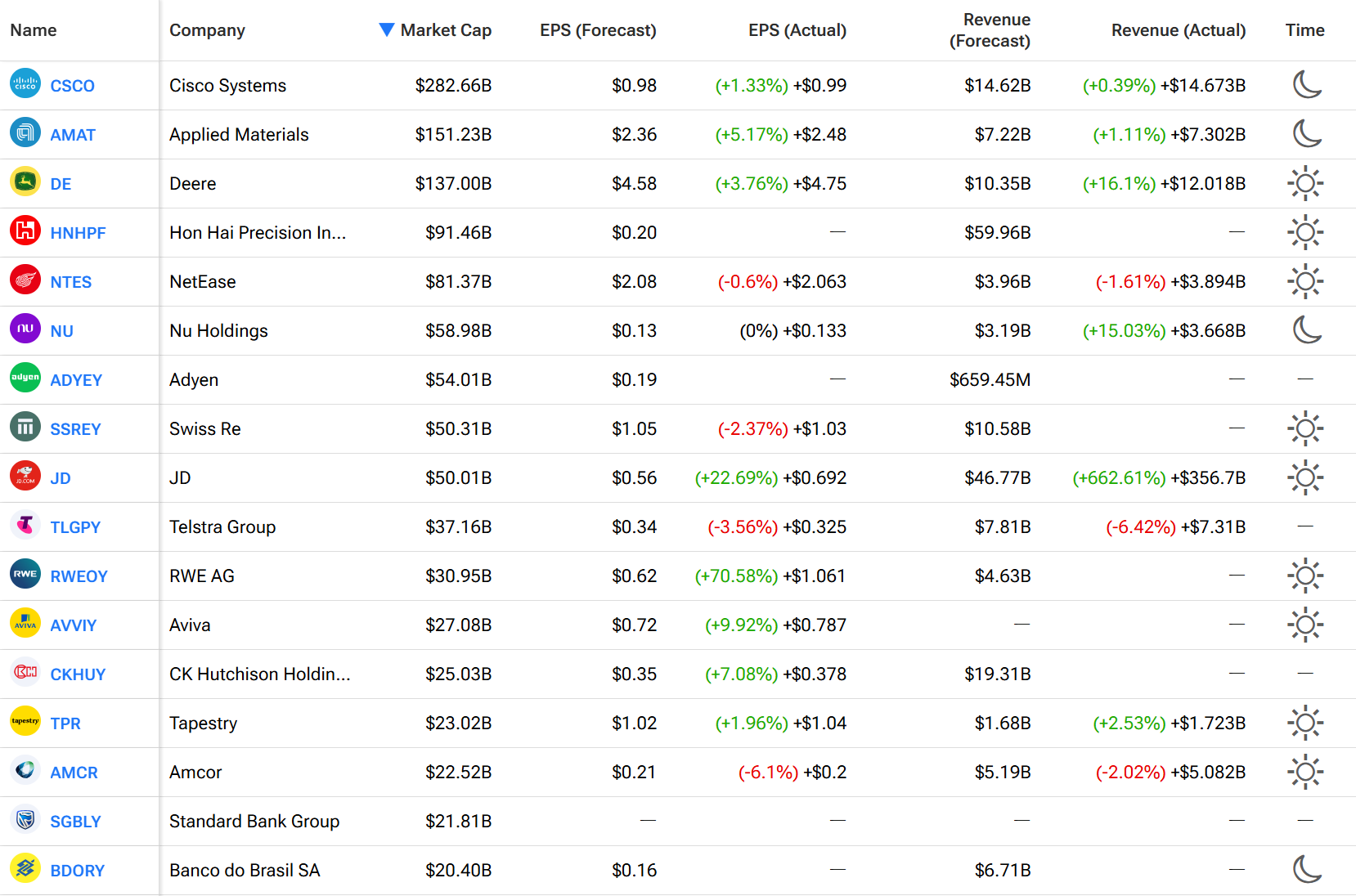Click the sun icon in NetEase row
The image size is (1356, 896).
[1305, 281]
